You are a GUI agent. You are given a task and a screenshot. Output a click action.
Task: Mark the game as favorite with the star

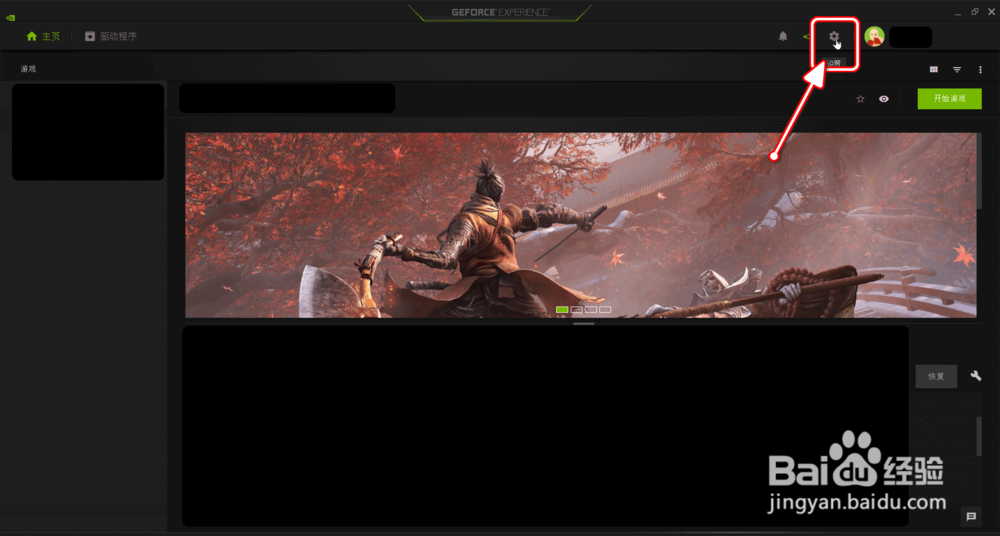(x=860, y=99)
